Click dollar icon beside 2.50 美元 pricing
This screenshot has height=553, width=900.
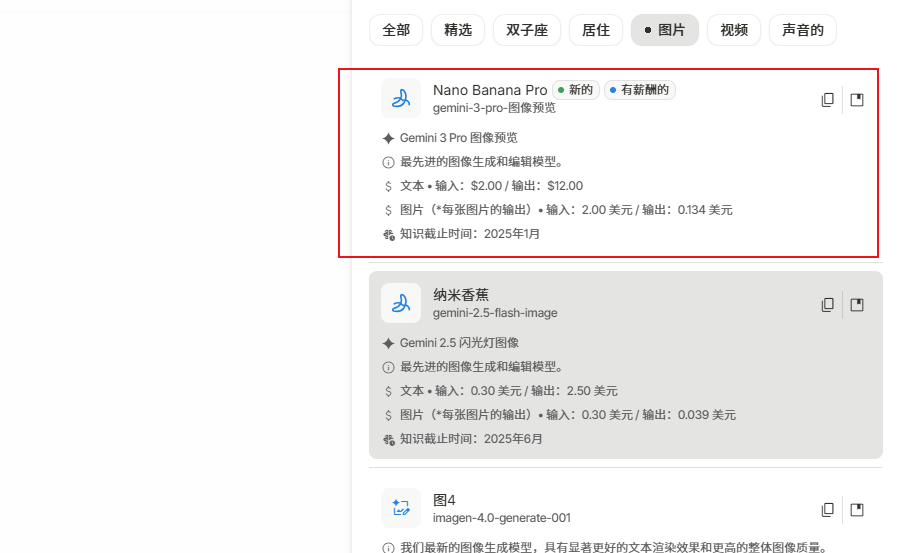coord(389,392)
